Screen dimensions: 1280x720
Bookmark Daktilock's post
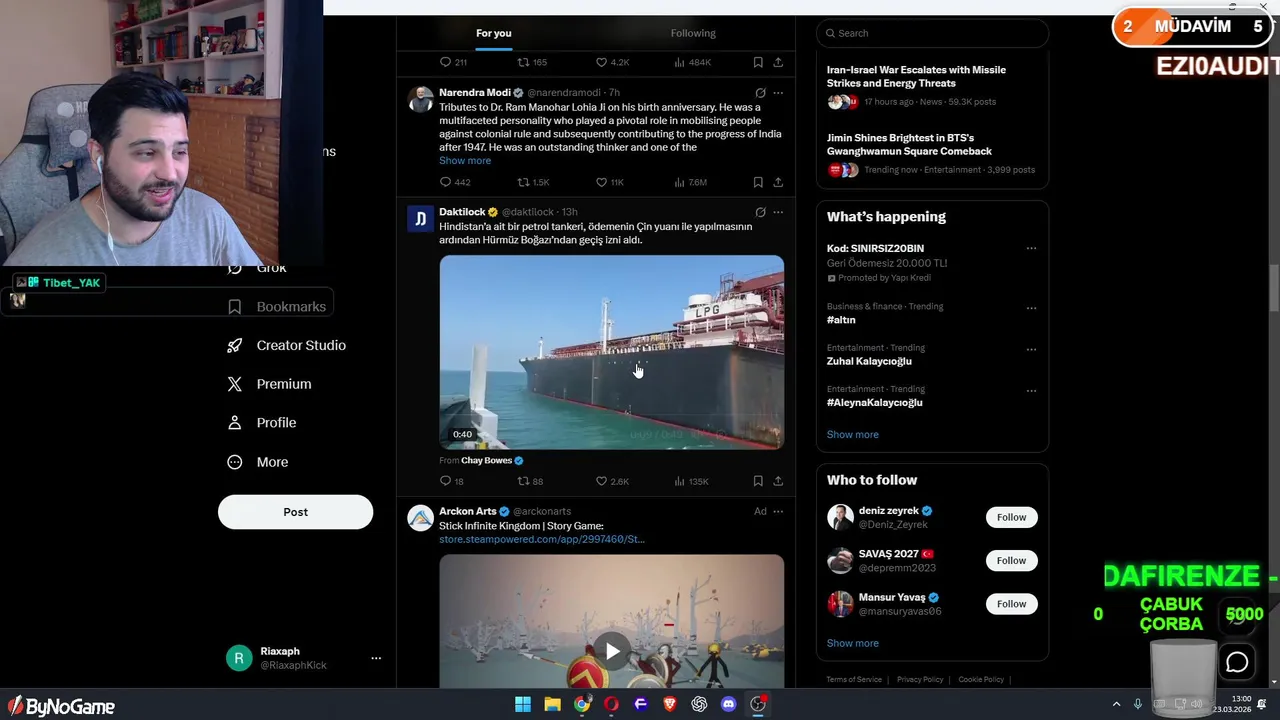[758, 481]
